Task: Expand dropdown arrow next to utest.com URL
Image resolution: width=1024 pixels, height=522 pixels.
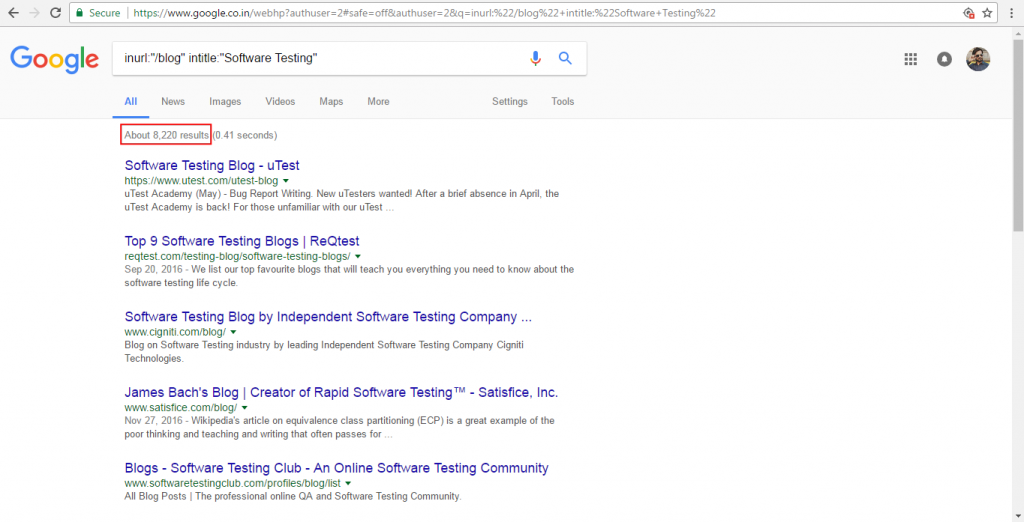Action: coord(286,181)
